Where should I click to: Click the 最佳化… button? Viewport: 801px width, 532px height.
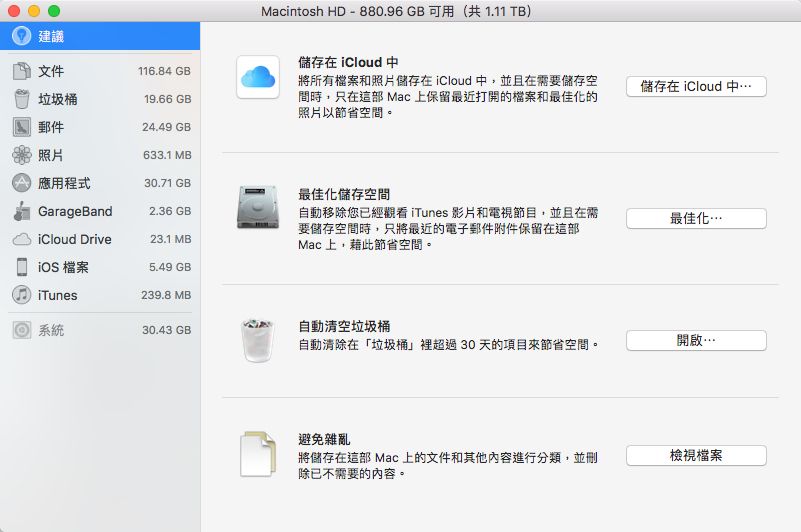tap(696, 219)
